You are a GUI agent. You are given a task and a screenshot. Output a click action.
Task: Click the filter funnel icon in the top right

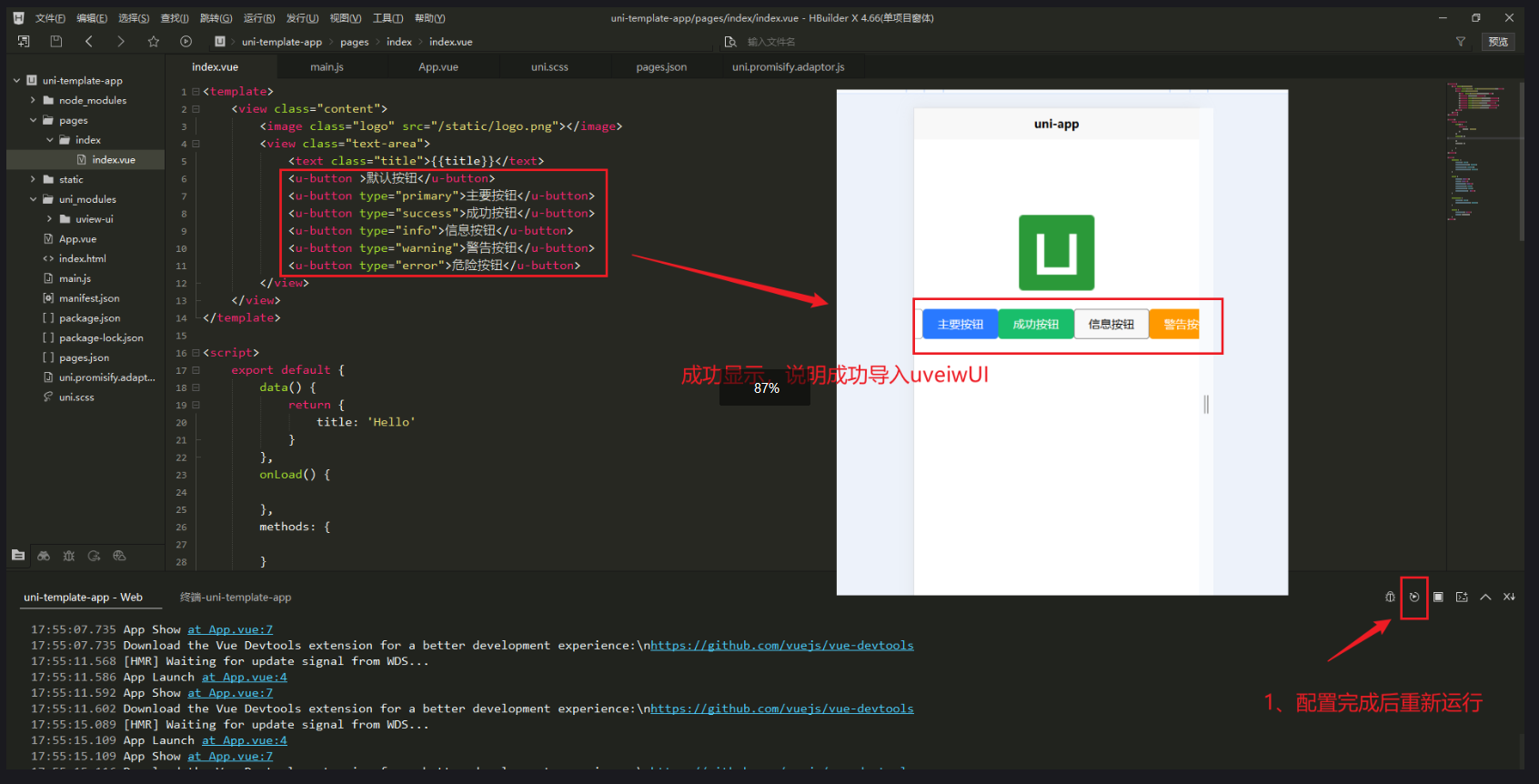[x=1461, y=42]
